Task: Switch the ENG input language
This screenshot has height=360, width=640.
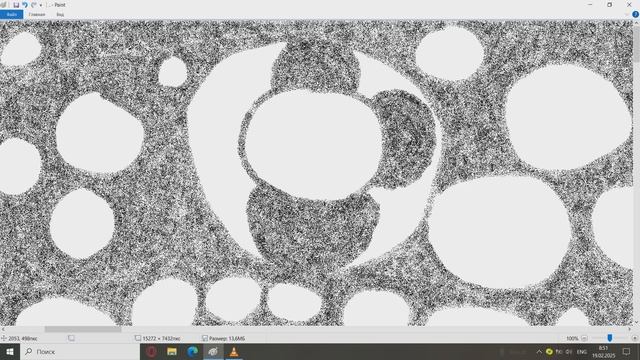Action: [582, 351]
